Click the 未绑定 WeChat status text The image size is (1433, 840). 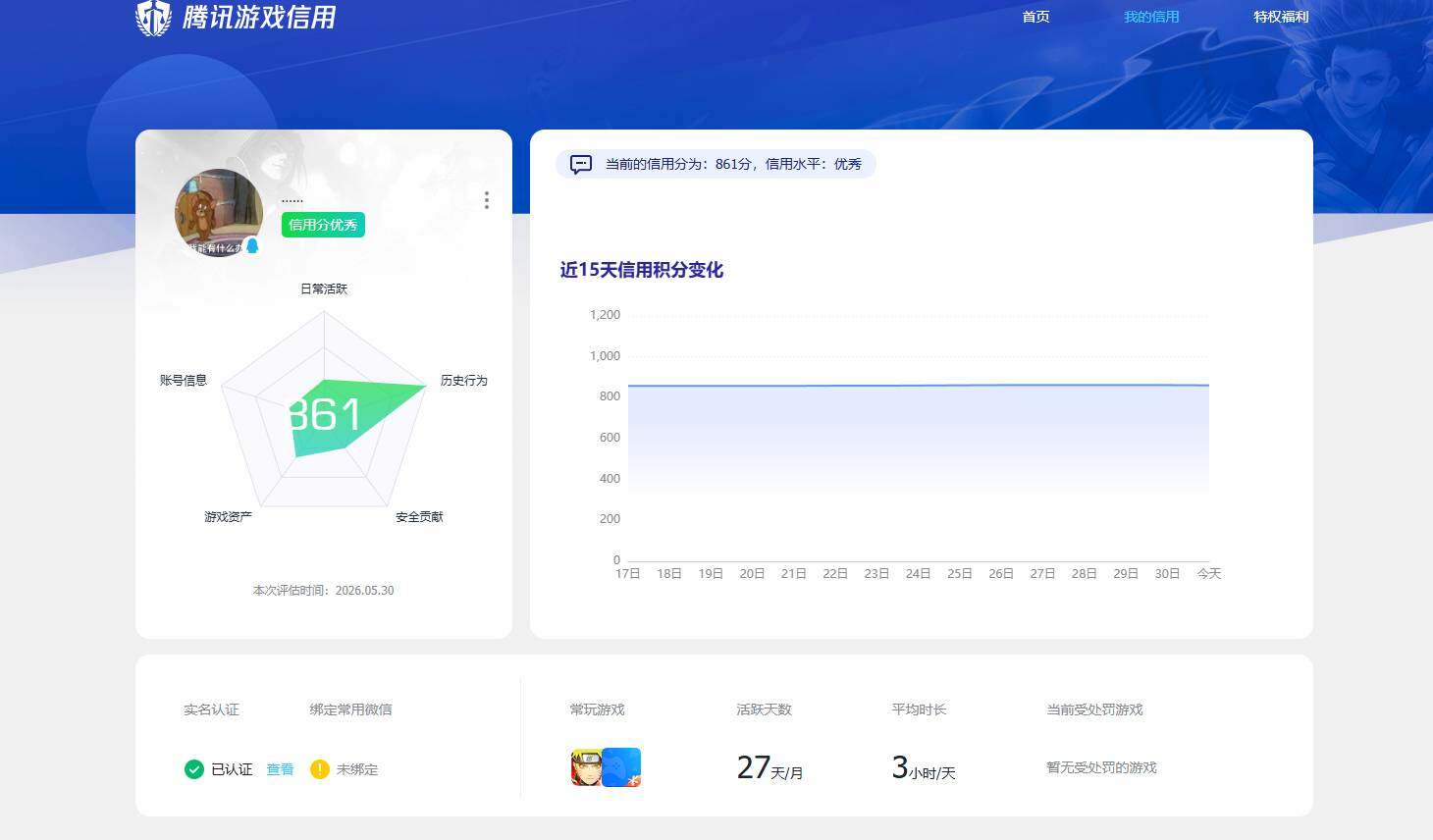tap(357, 769)
